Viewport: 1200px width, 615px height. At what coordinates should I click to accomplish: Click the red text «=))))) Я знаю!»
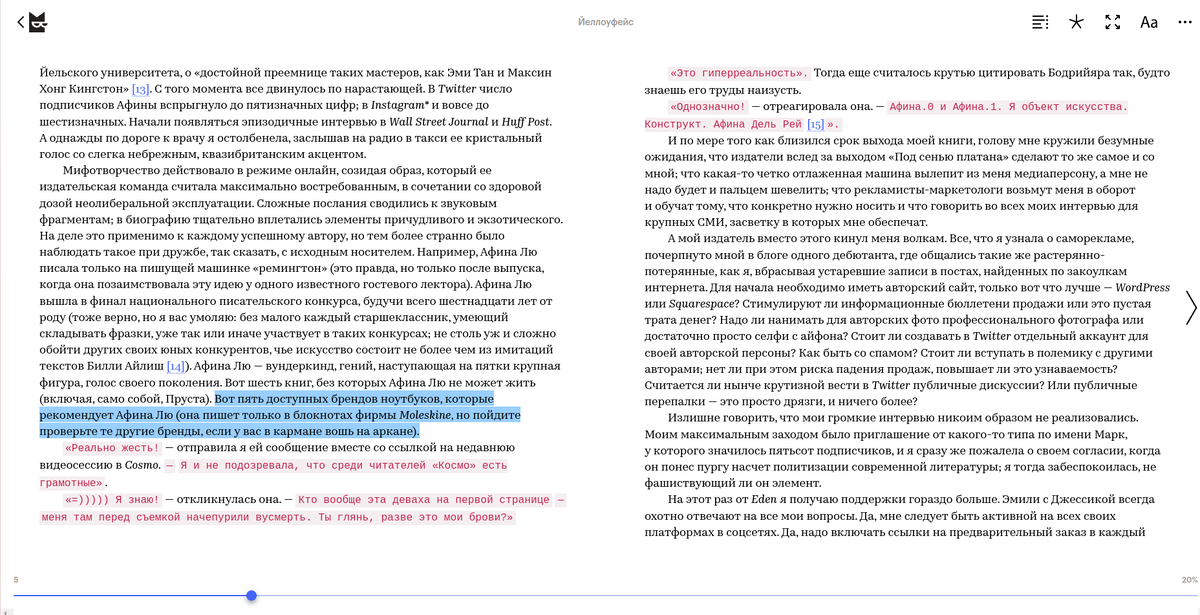coord(114,499)
